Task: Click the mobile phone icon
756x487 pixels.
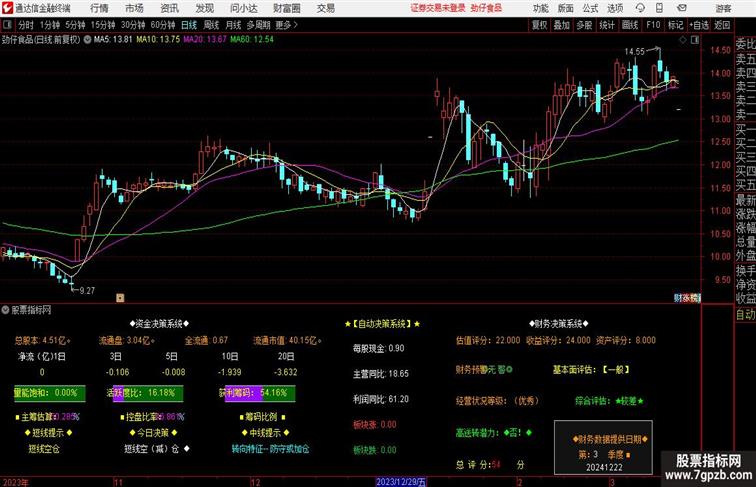Action: (659, 8)
